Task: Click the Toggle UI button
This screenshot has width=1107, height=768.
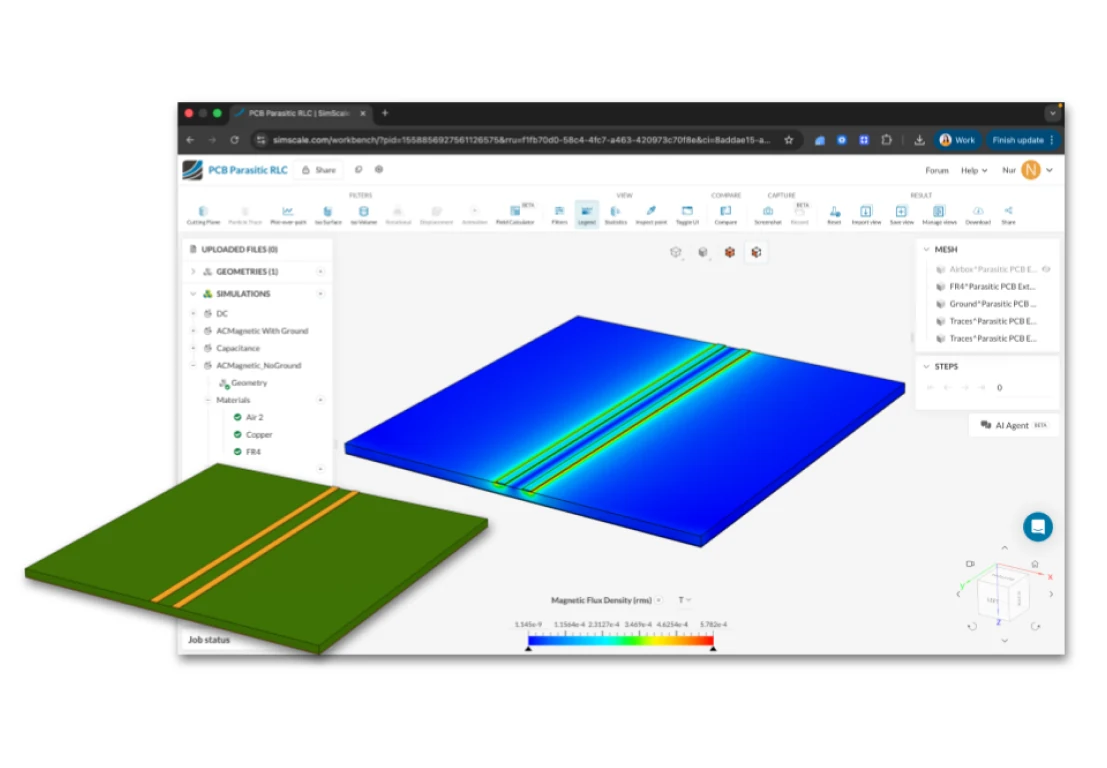Action: pos(687,215)
